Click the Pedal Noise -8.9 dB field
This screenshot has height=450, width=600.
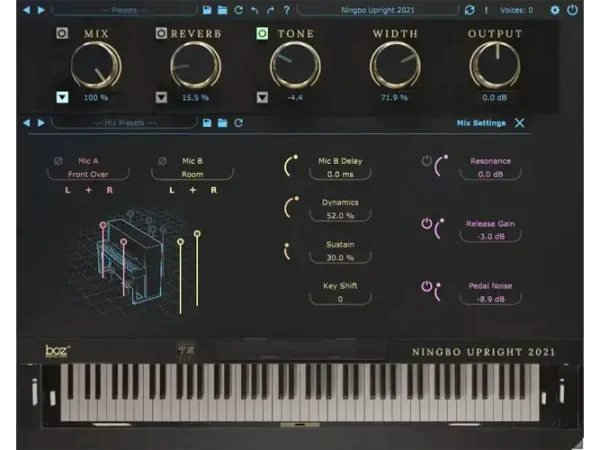490,299
